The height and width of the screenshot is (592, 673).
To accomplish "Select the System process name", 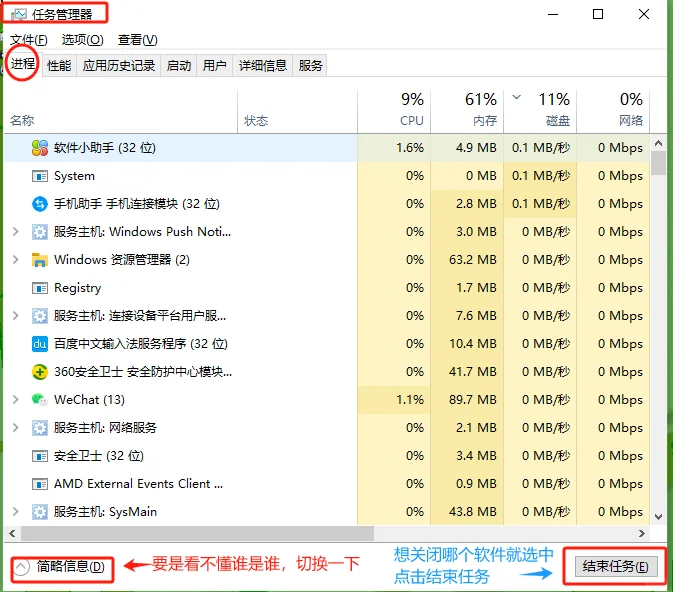I will click(74, 176).
